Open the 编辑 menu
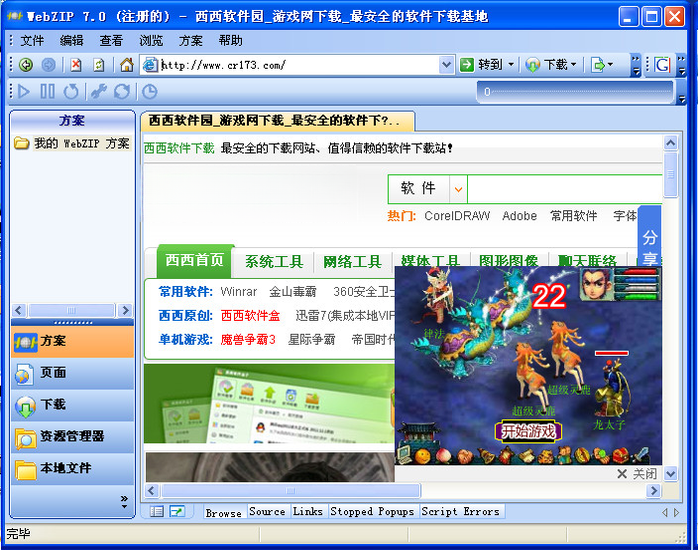 pyautogui.click(x=72, y=40)
